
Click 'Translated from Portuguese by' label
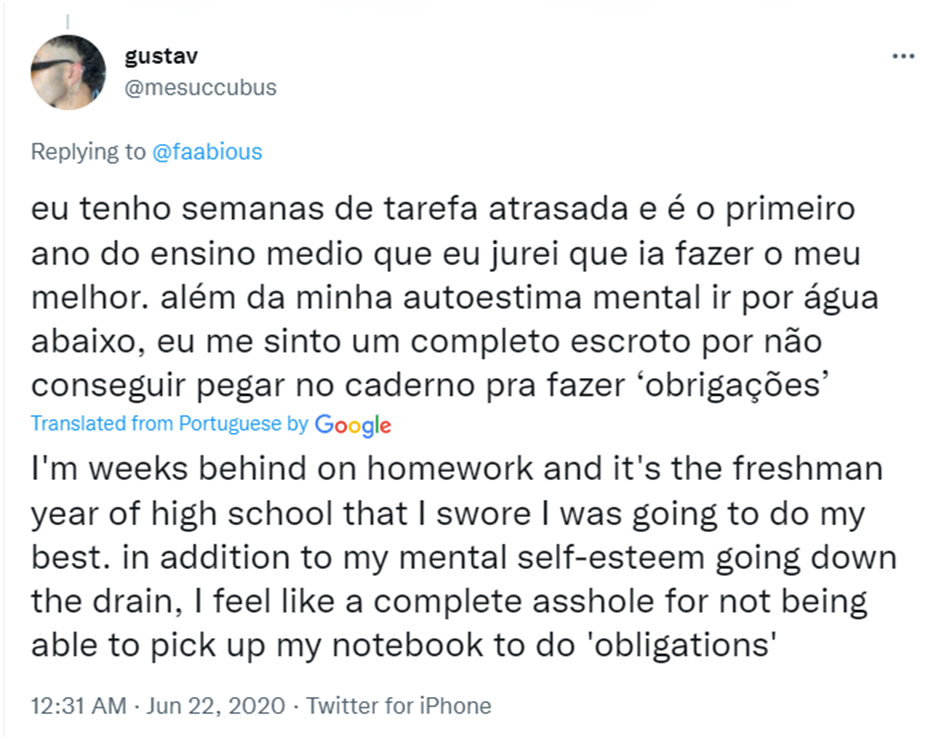click(x=170, y=424)
